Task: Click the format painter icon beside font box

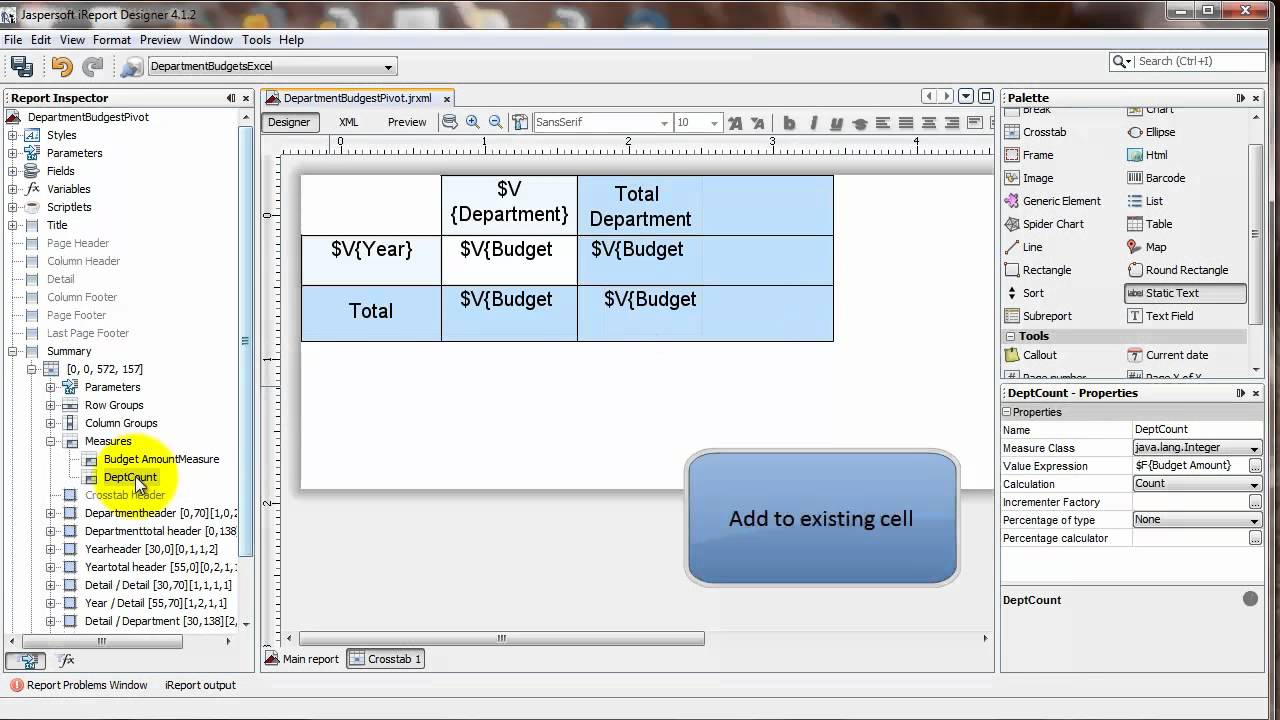Action: (x=520, y=122)
